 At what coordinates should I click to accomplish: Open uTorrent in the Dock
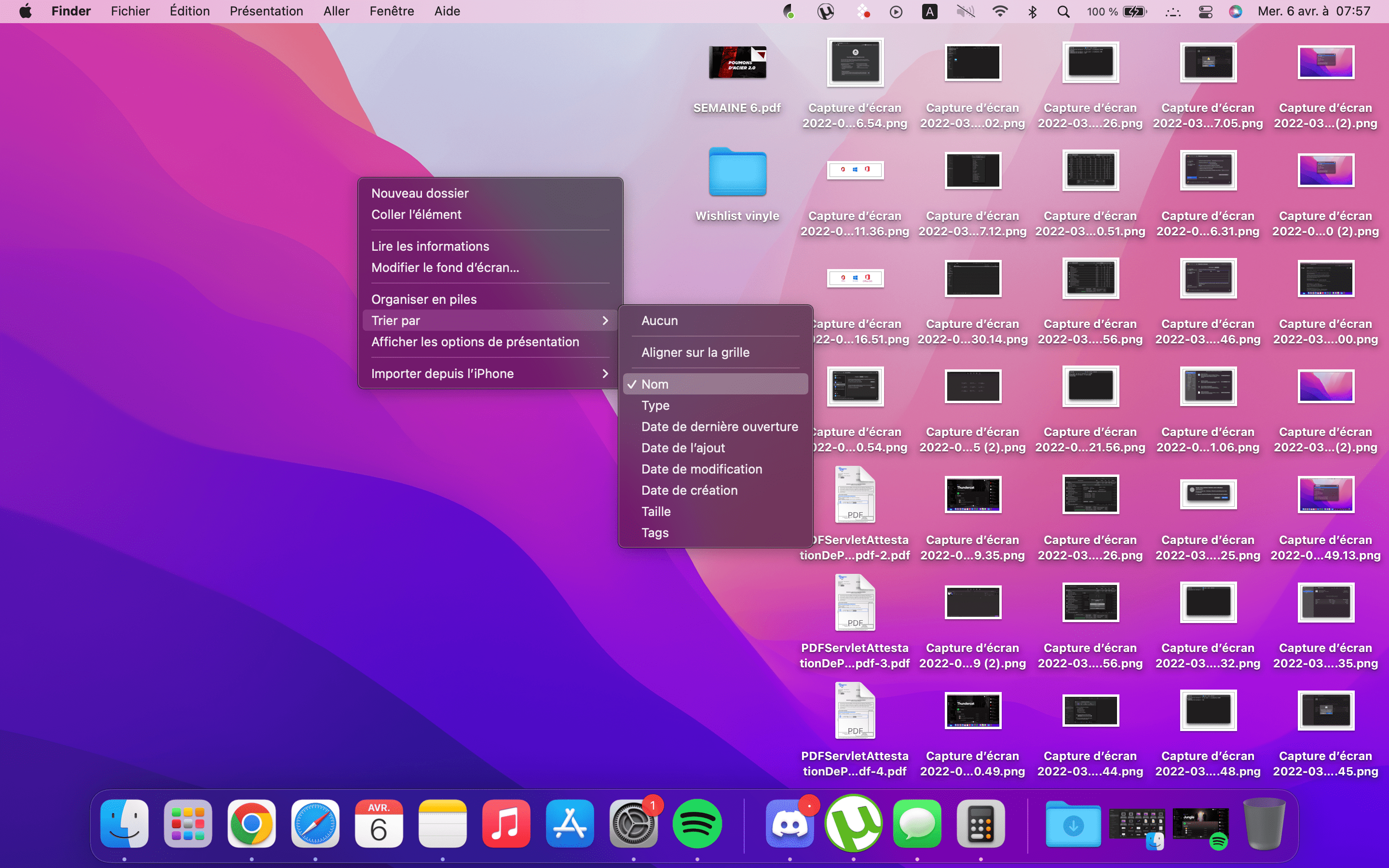854,824
